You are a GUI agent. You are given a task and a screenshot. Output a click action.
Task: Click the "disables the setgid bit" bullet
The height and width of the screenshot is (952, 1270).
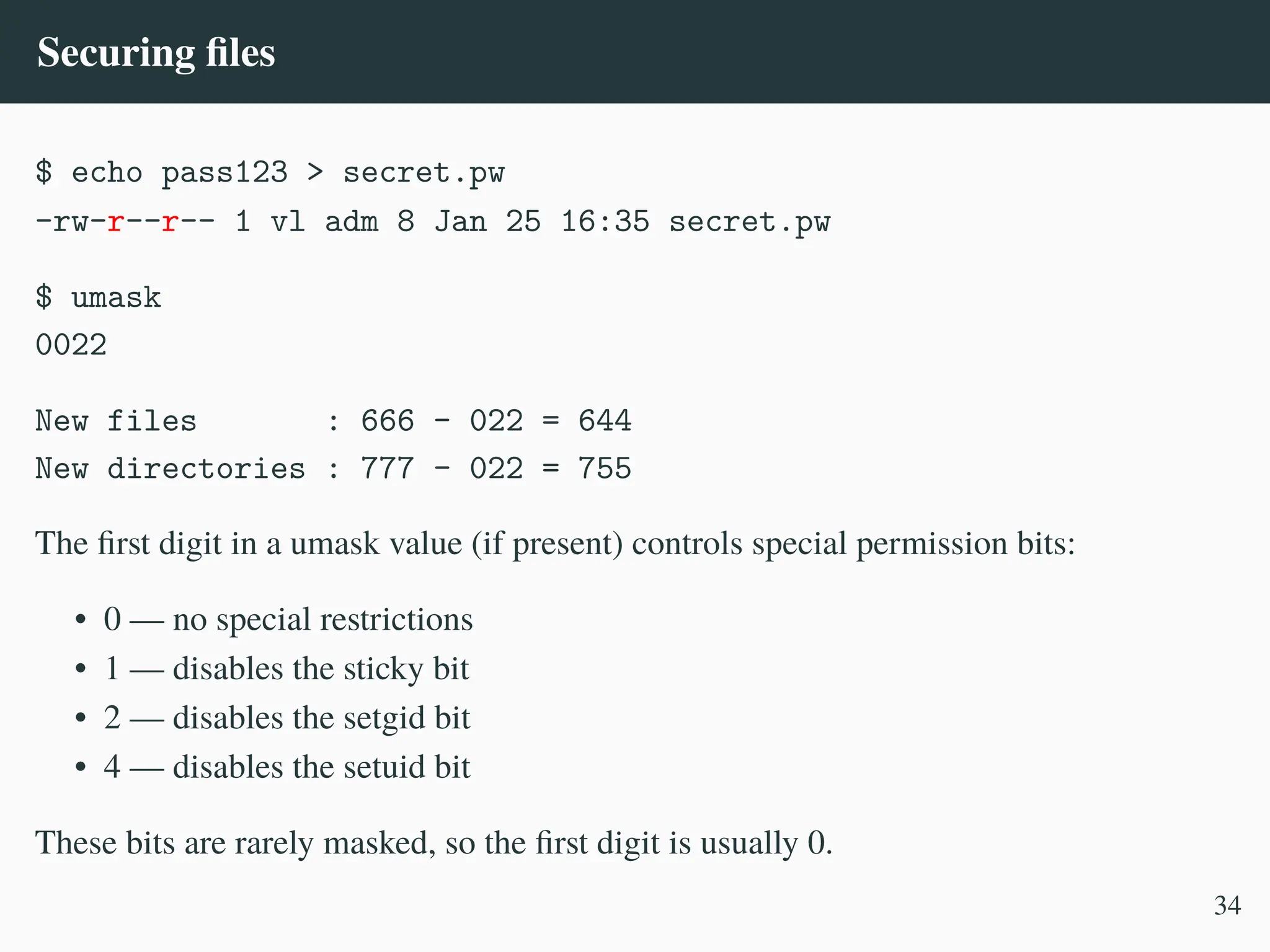click(321, 718)
